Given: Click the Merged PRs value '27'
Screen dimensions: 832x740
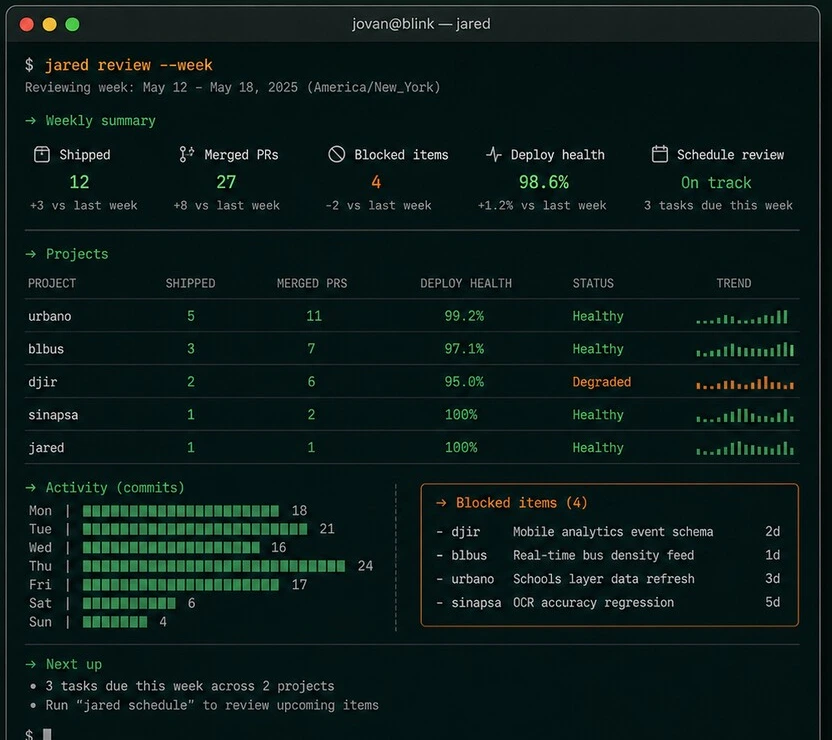Looking at the screenshot, I should 226,182.
